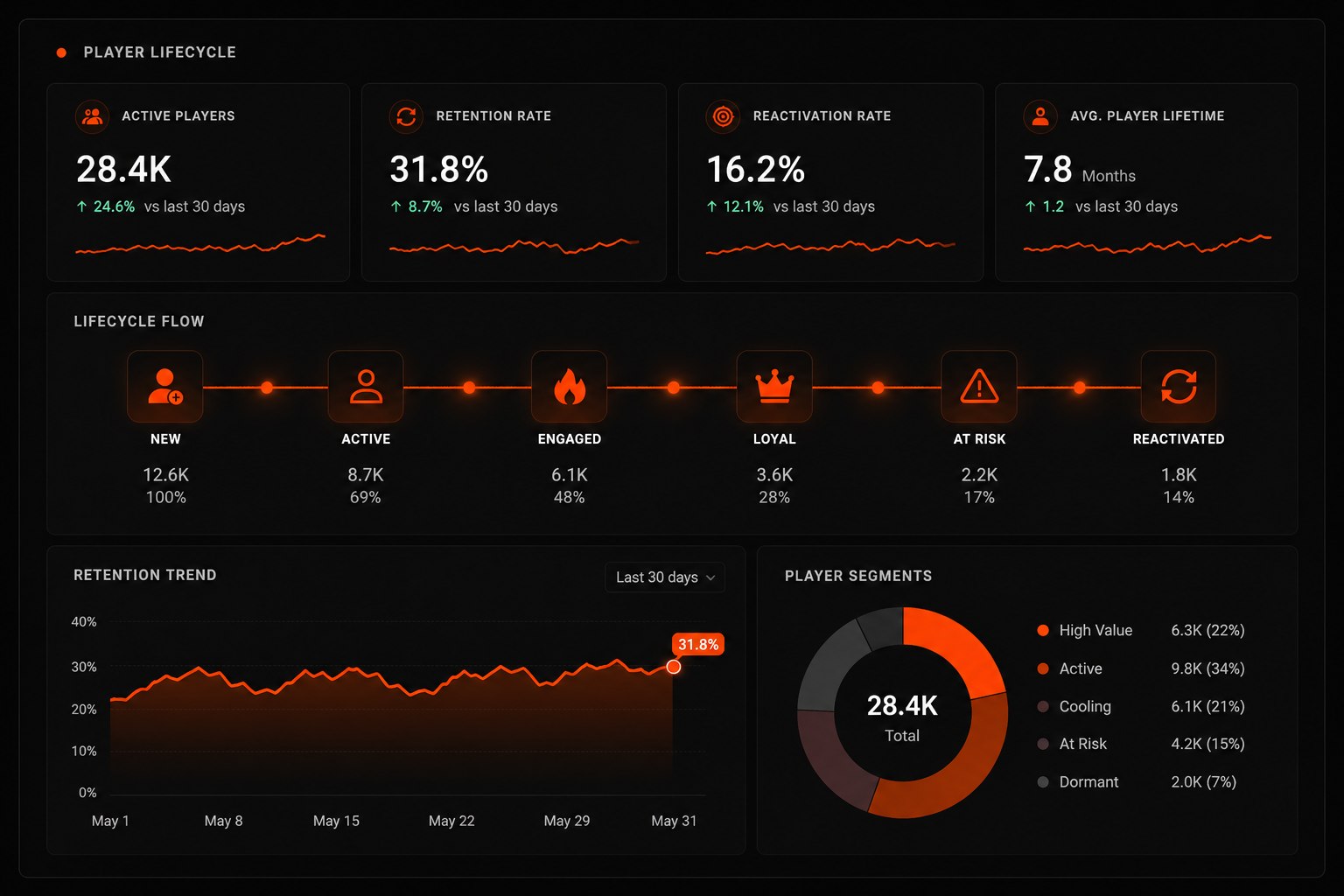Click the Avg. Player Lifetime person icon
The image size is (1344, 896).
(x=1040, y=116)
